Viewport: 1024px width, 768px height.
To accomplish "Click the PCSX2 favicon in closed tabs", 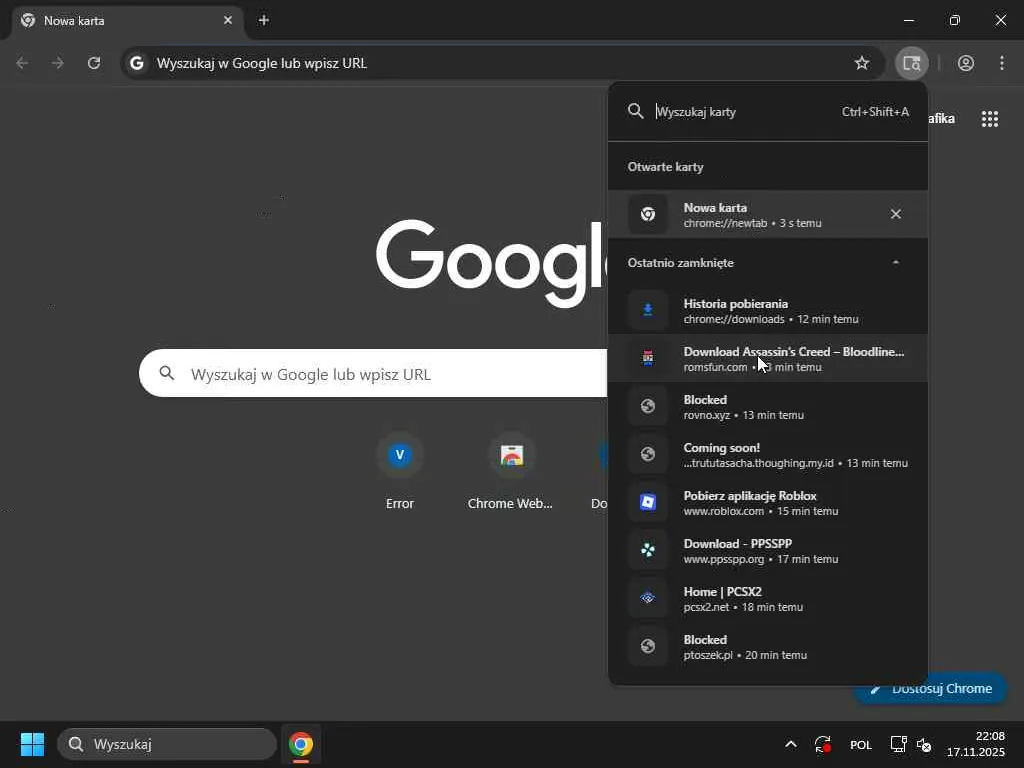I will click(x=648, y=598).
